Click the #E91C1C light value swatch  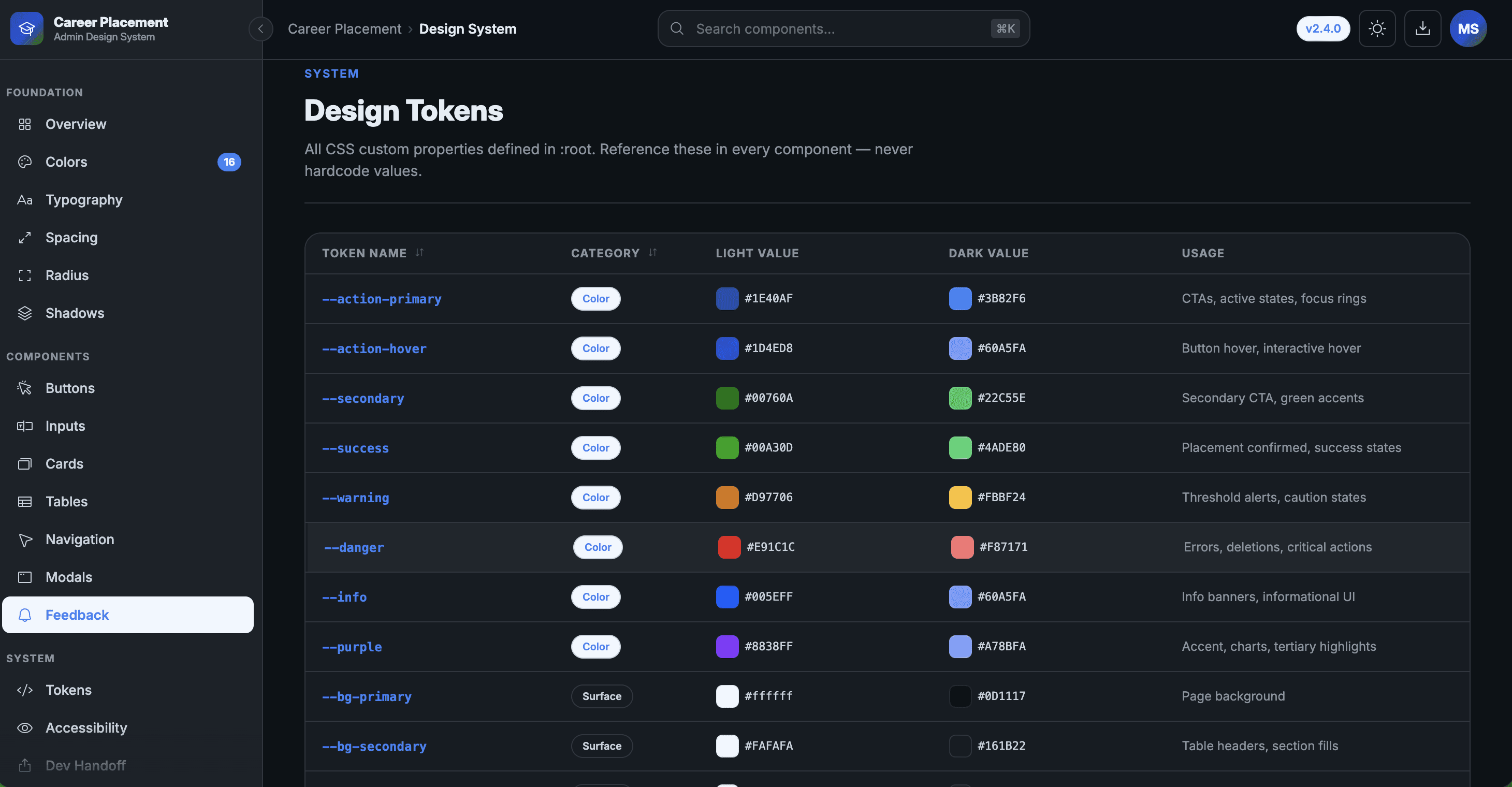(x=729, y=548)
